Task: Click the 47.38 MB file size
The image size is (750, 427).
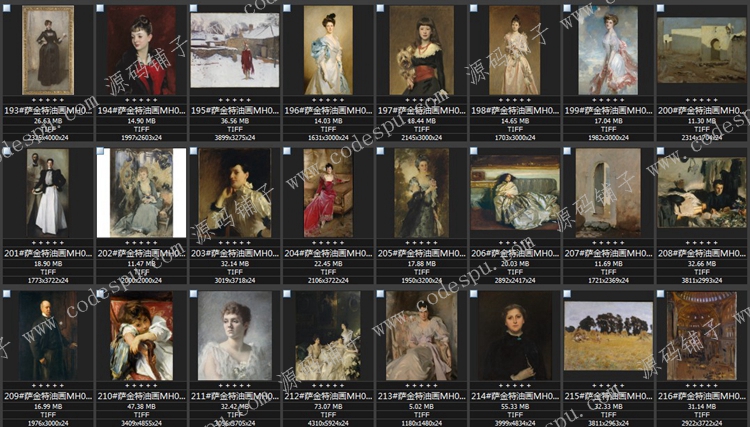Action: 142,407
